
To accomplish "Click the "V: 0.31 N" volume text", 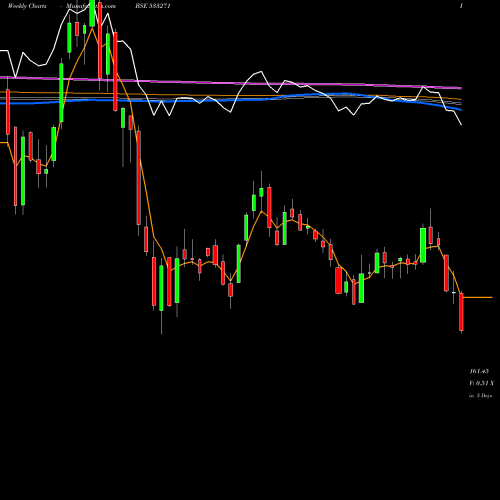I will (481, 383).
